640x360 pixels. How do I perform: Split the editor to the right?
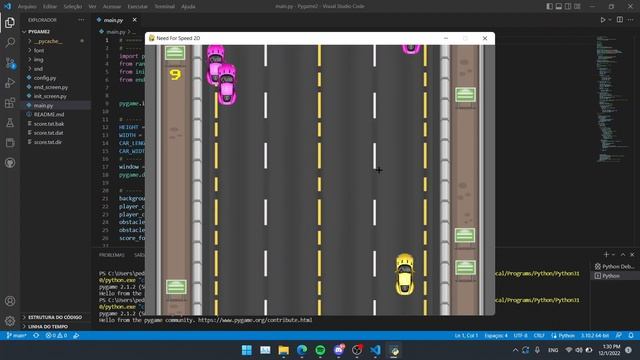tap(620, 20)
